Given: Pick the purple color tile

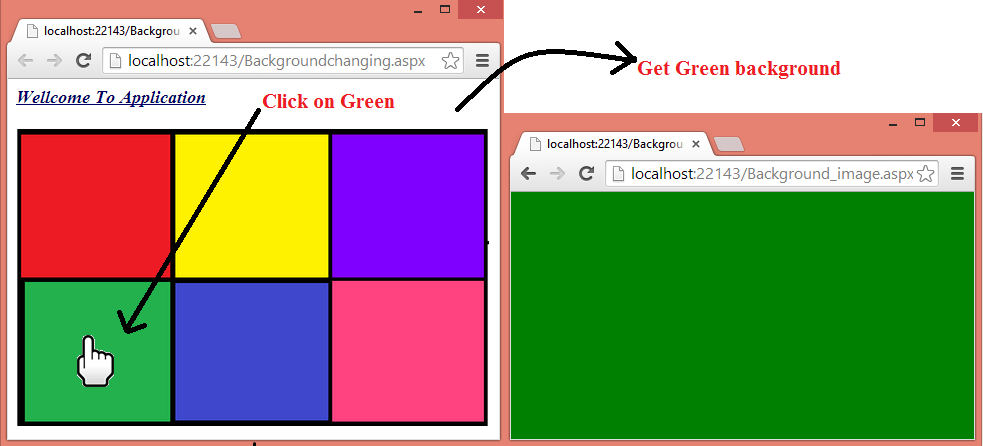Looking at the screenshot, I should (408, 205).
